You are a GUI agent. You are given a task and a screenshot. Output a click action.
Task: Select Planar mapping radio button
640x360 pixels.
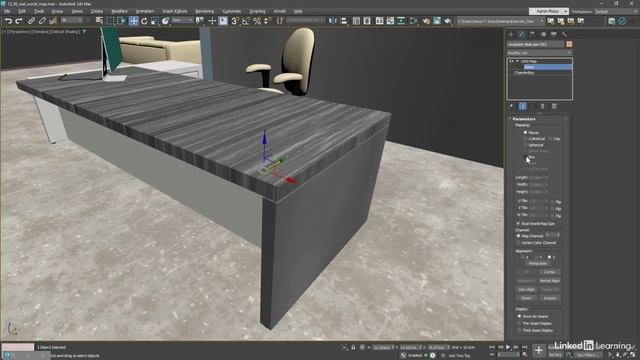[525, 133]
